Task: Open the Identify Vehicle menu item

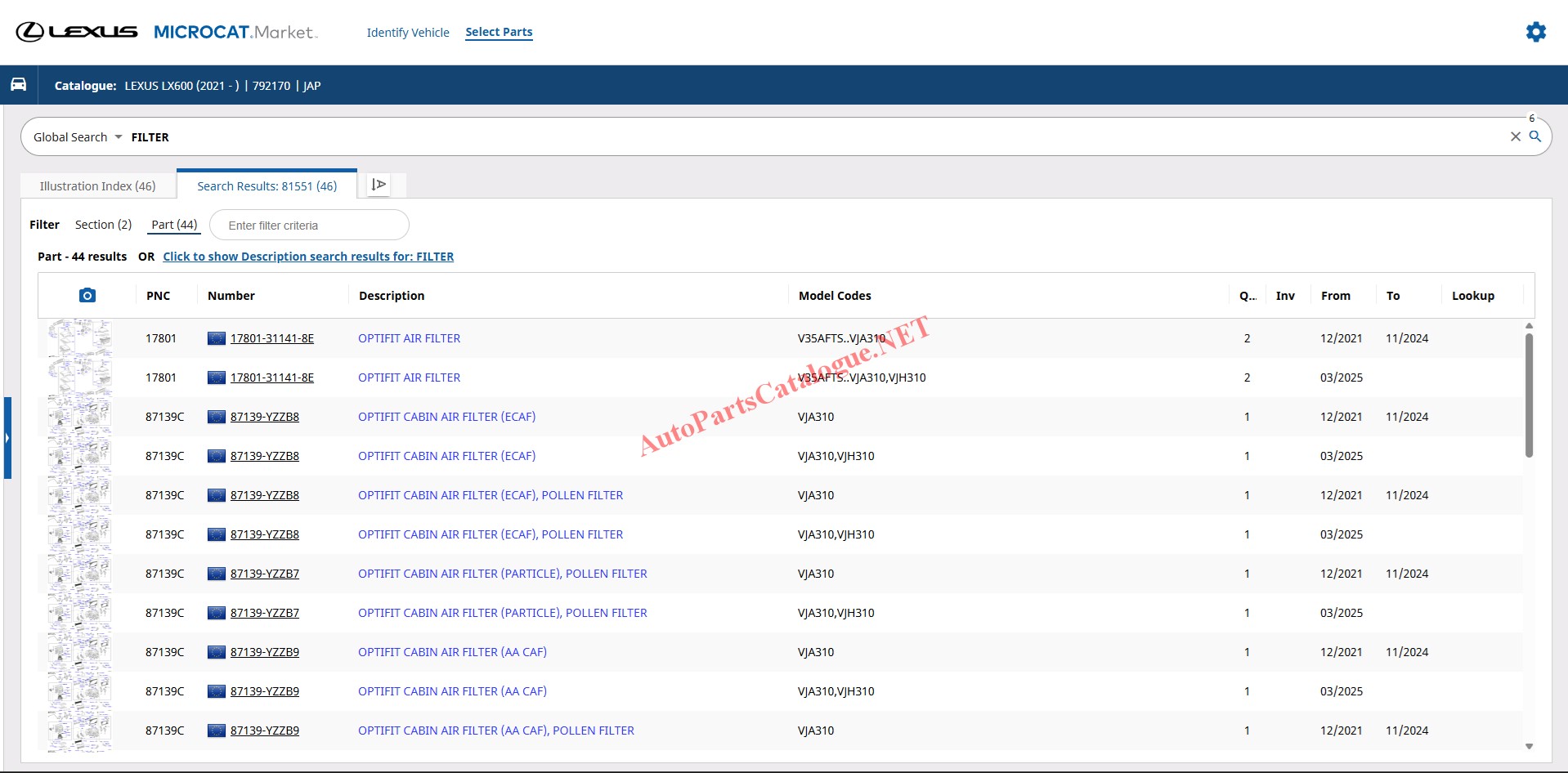Action: (407, 33)
